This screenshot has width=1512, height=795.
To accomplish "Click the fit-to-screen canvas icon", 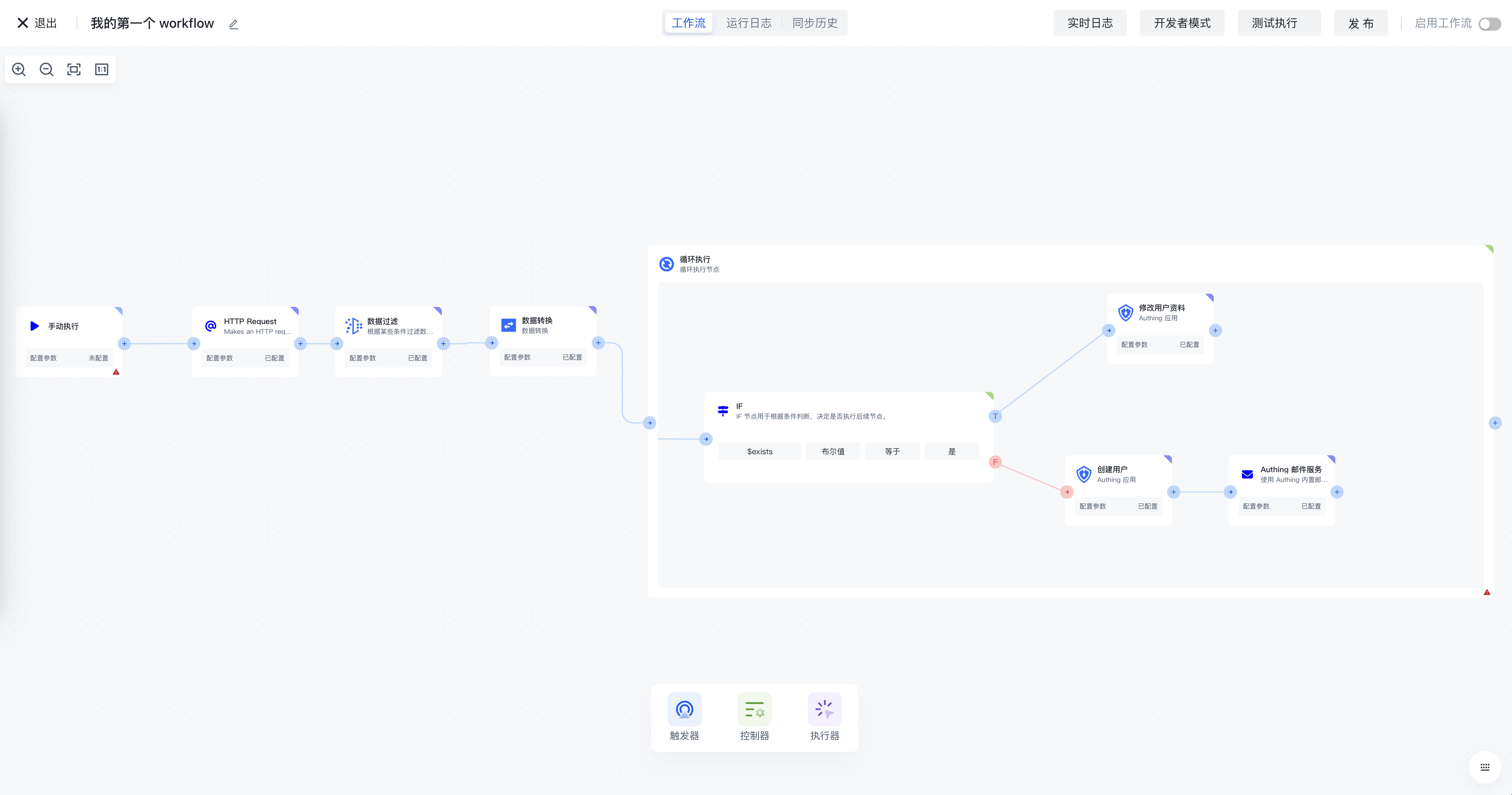I will pyautogui.click(x=74, y=69).
